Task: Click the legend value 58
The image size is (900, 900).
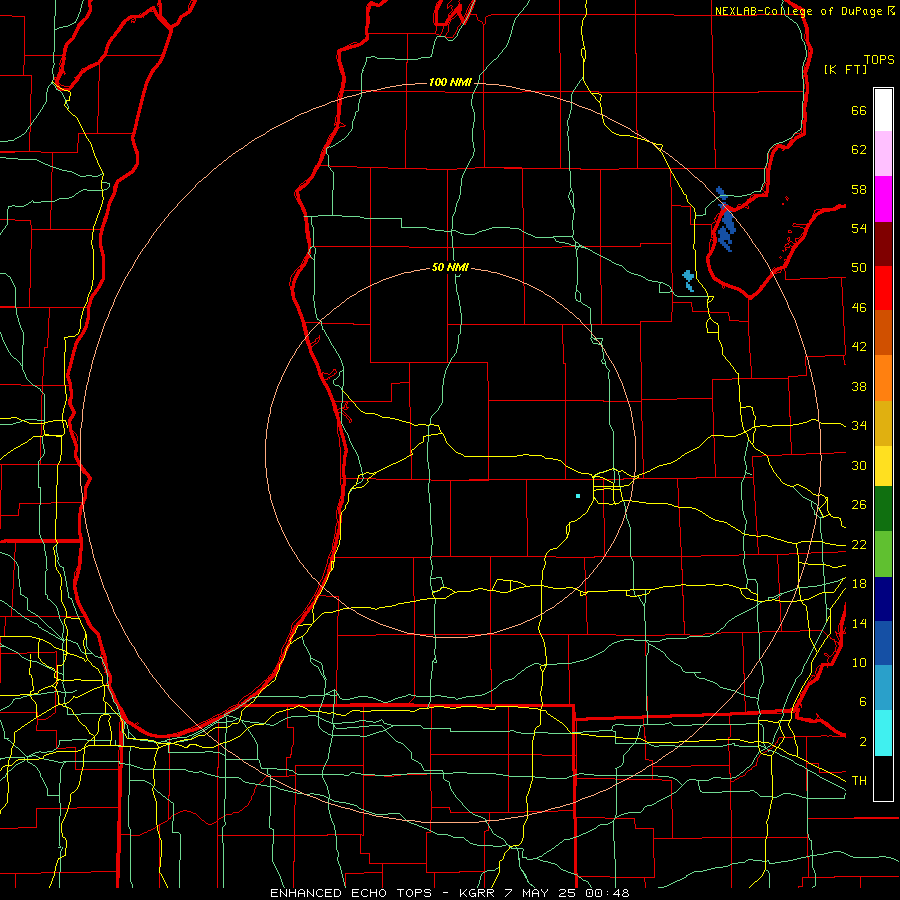Action: pos(859,189)
